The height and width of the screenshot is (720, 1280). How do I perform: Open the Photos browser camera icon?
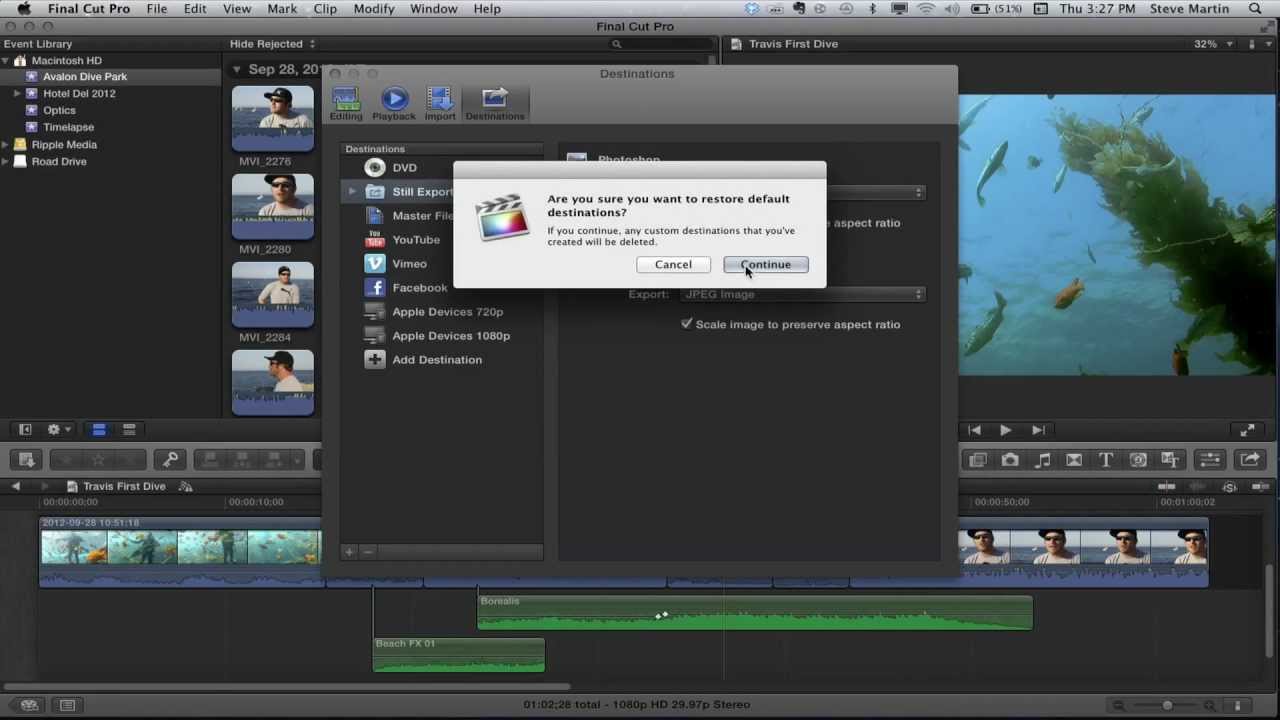pyautogui.click(x=1010, y=460)
